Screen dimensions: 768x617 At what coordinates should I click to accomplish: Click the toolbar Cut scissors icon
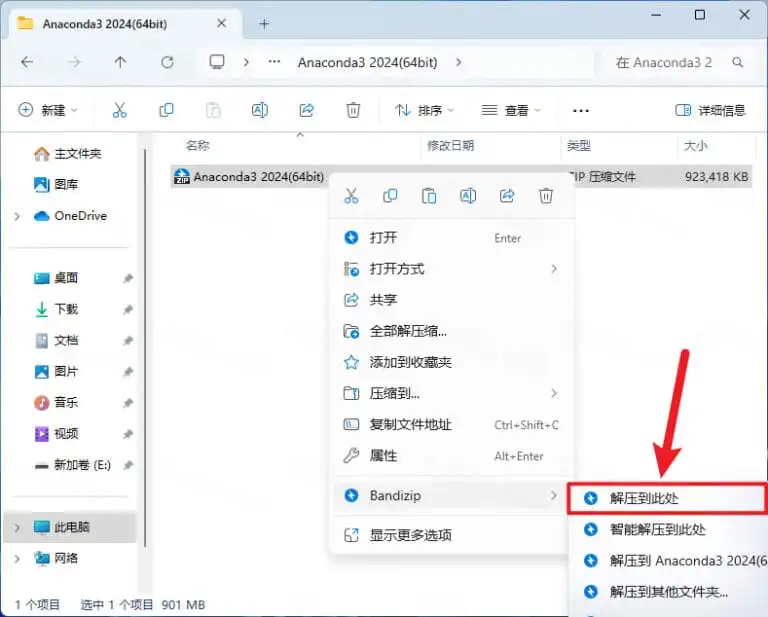click(x=120, y=110)
